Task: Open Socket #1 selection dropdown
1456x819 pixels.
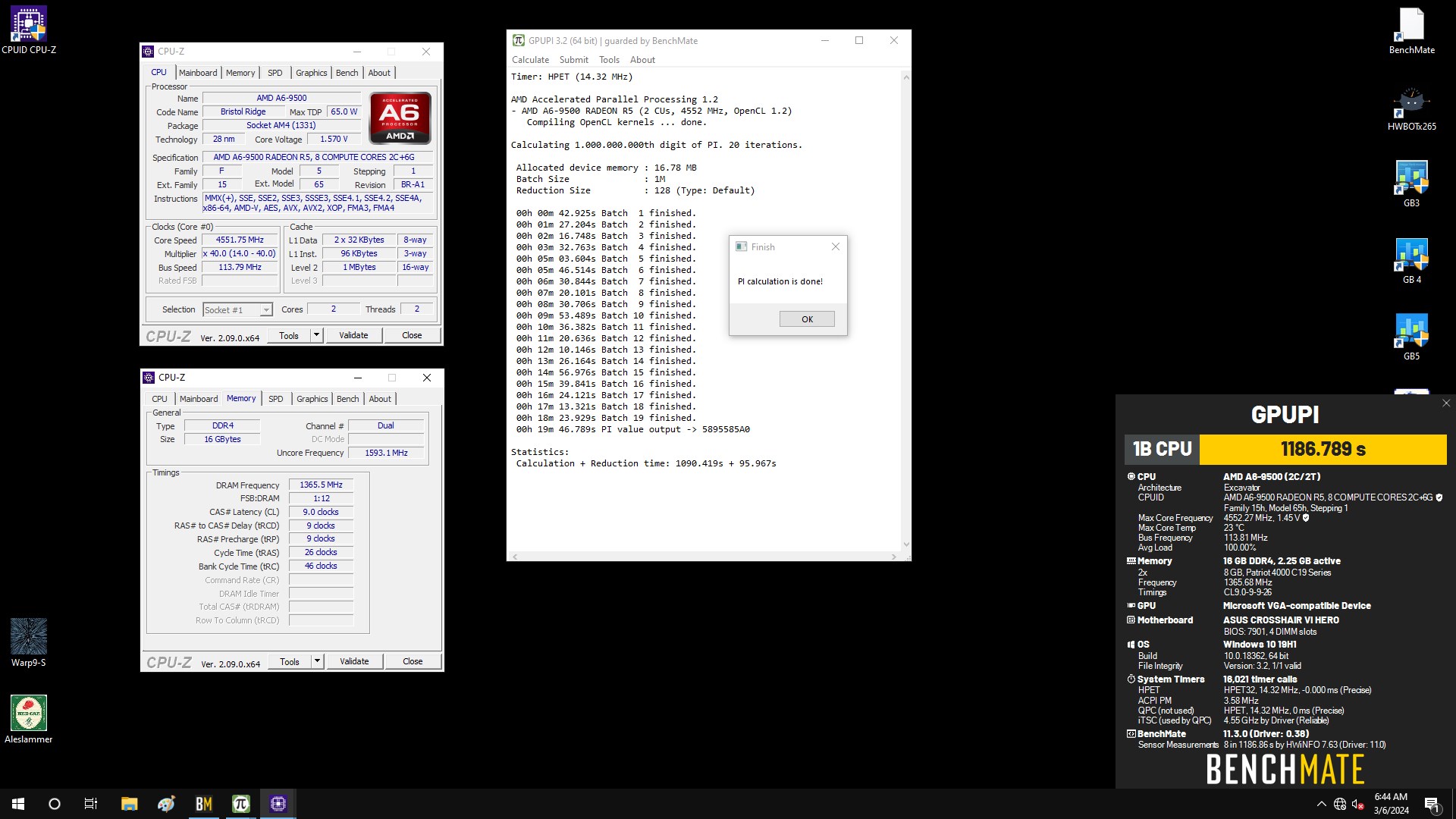Action: click(237, 309)
